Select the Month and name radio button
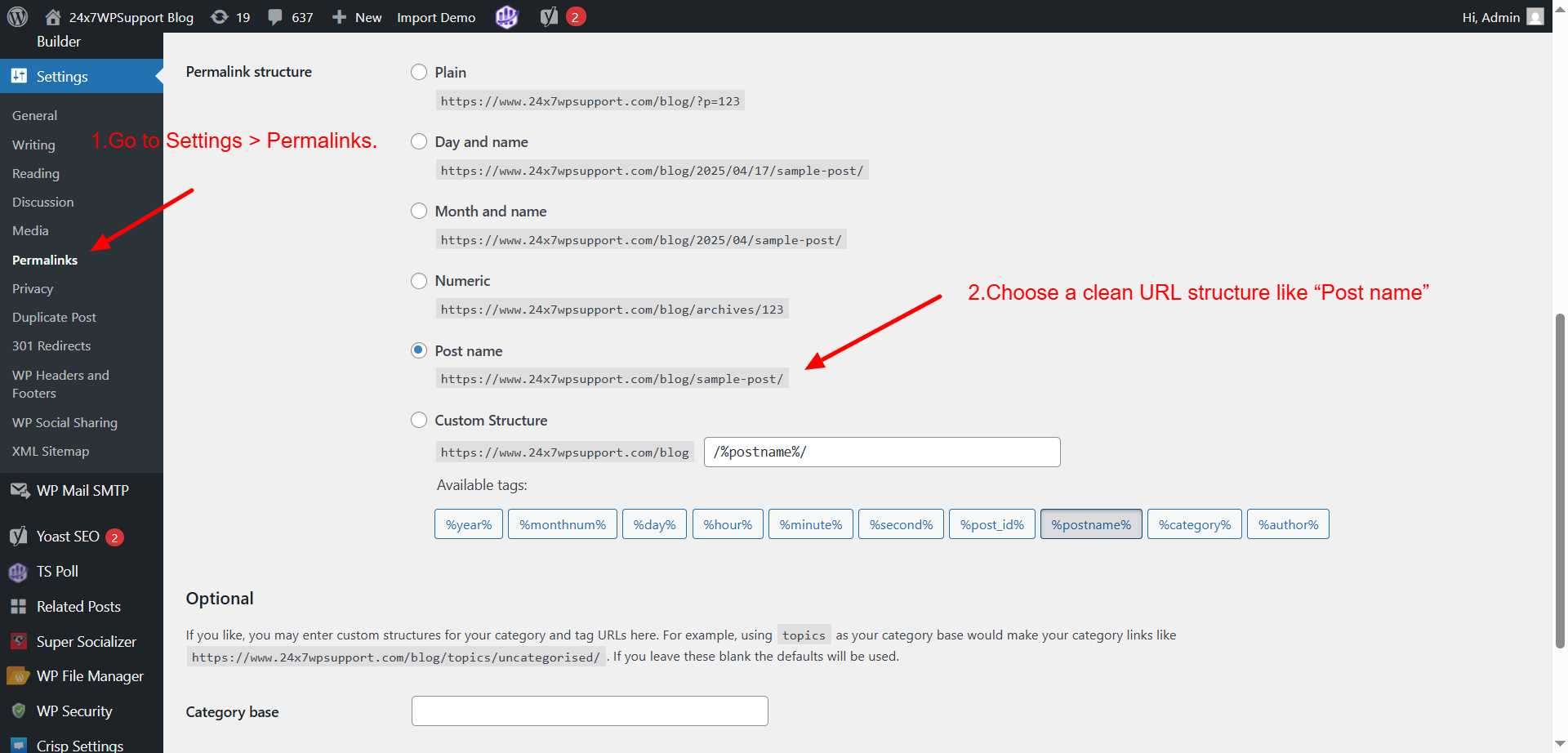 click(419, 211)
